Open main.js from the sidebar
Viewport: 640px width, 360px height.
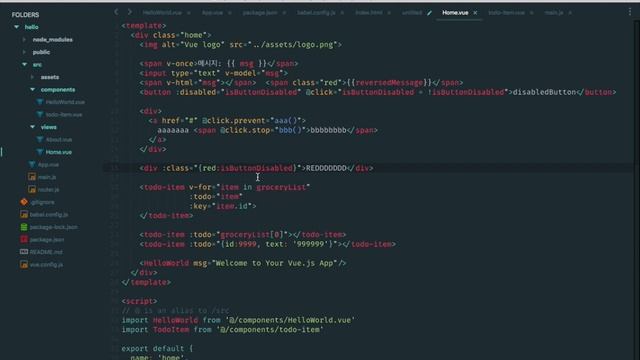tap(47, 177)
